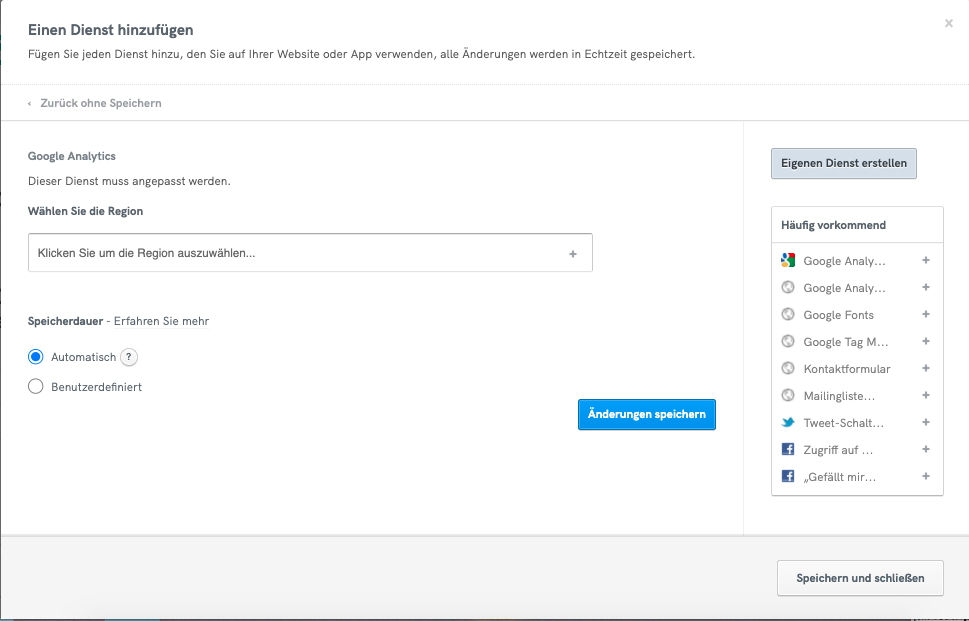Click the "Änderungen speichern" button

coord(646,414)
